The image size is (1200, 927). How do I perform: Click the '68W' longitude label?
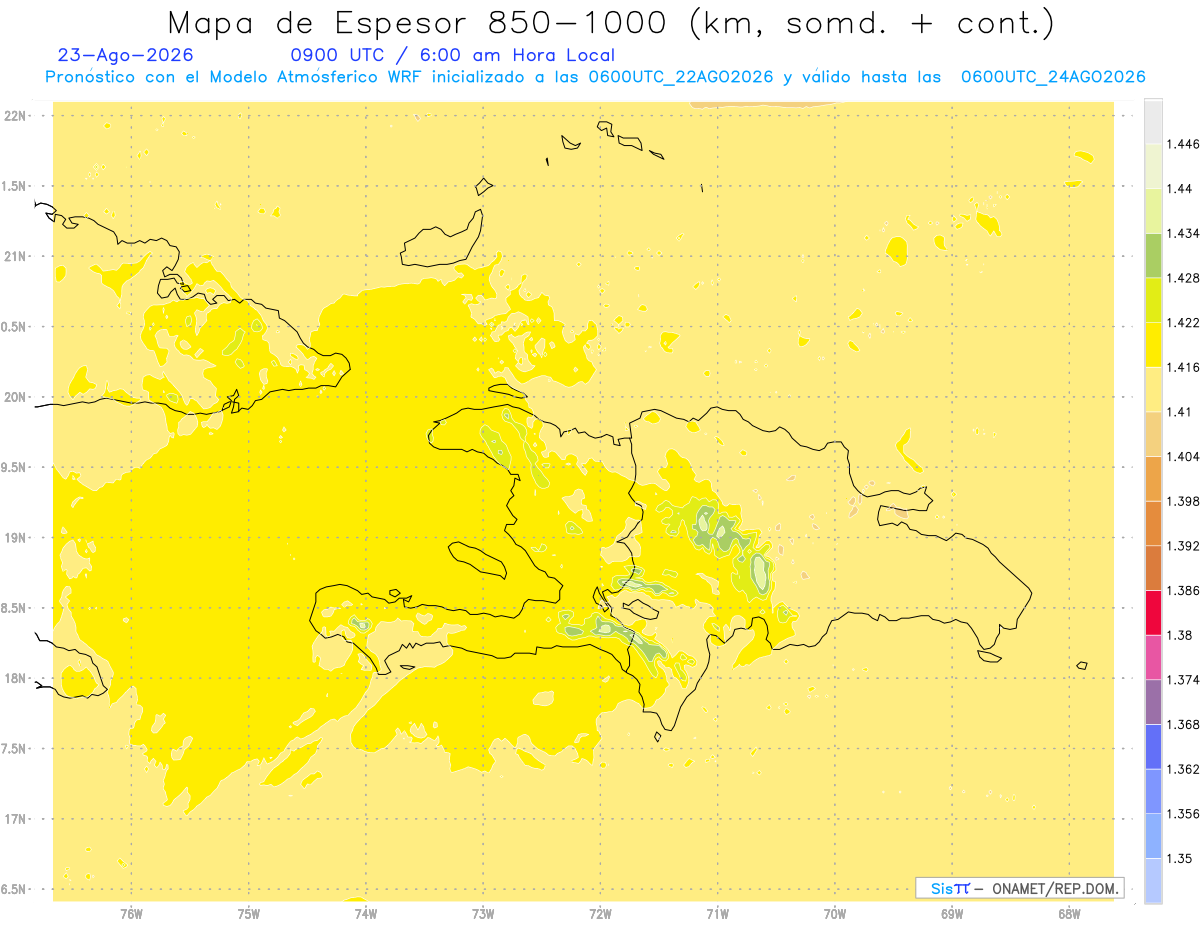pos(1069,913)
